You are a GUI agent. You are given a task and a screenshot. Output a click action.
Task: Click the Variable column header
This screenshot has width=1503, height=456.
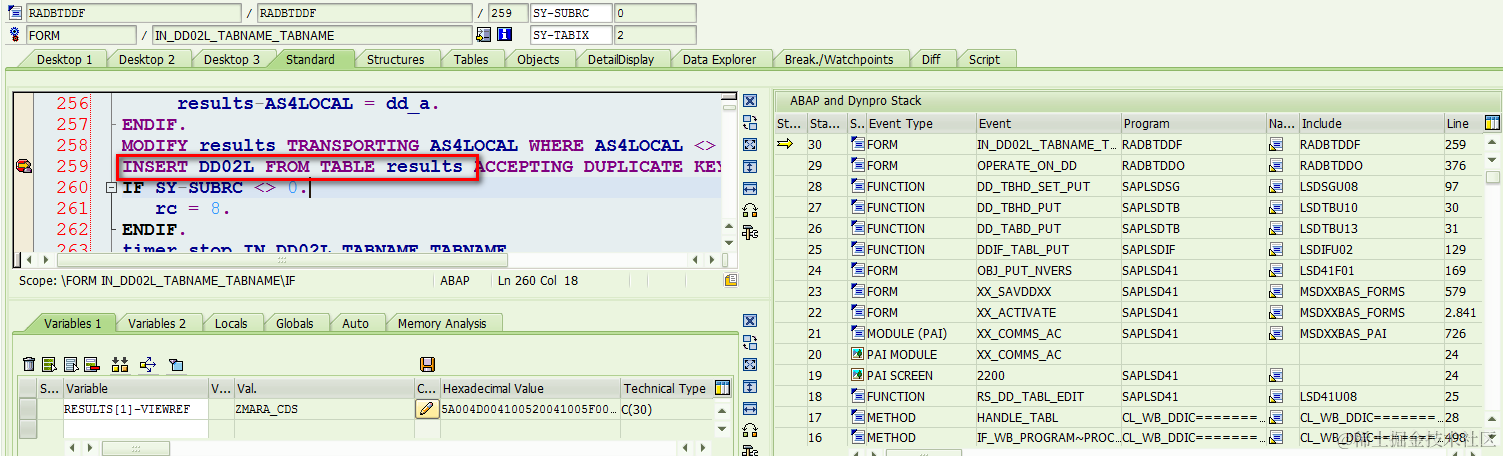pos(135,388)
